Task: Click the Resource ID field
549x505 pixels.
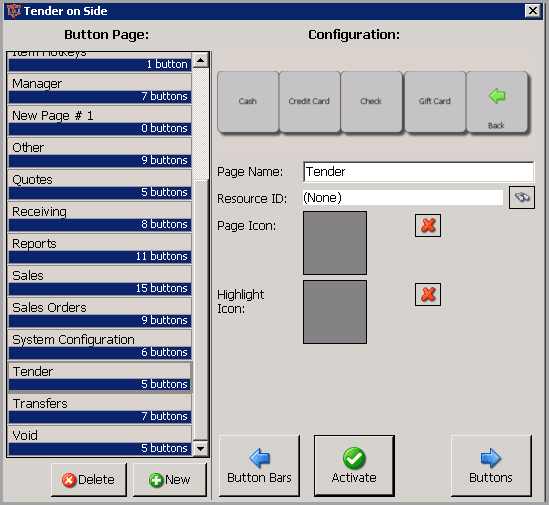Action: pyautogui.click(x=403, y=198)
